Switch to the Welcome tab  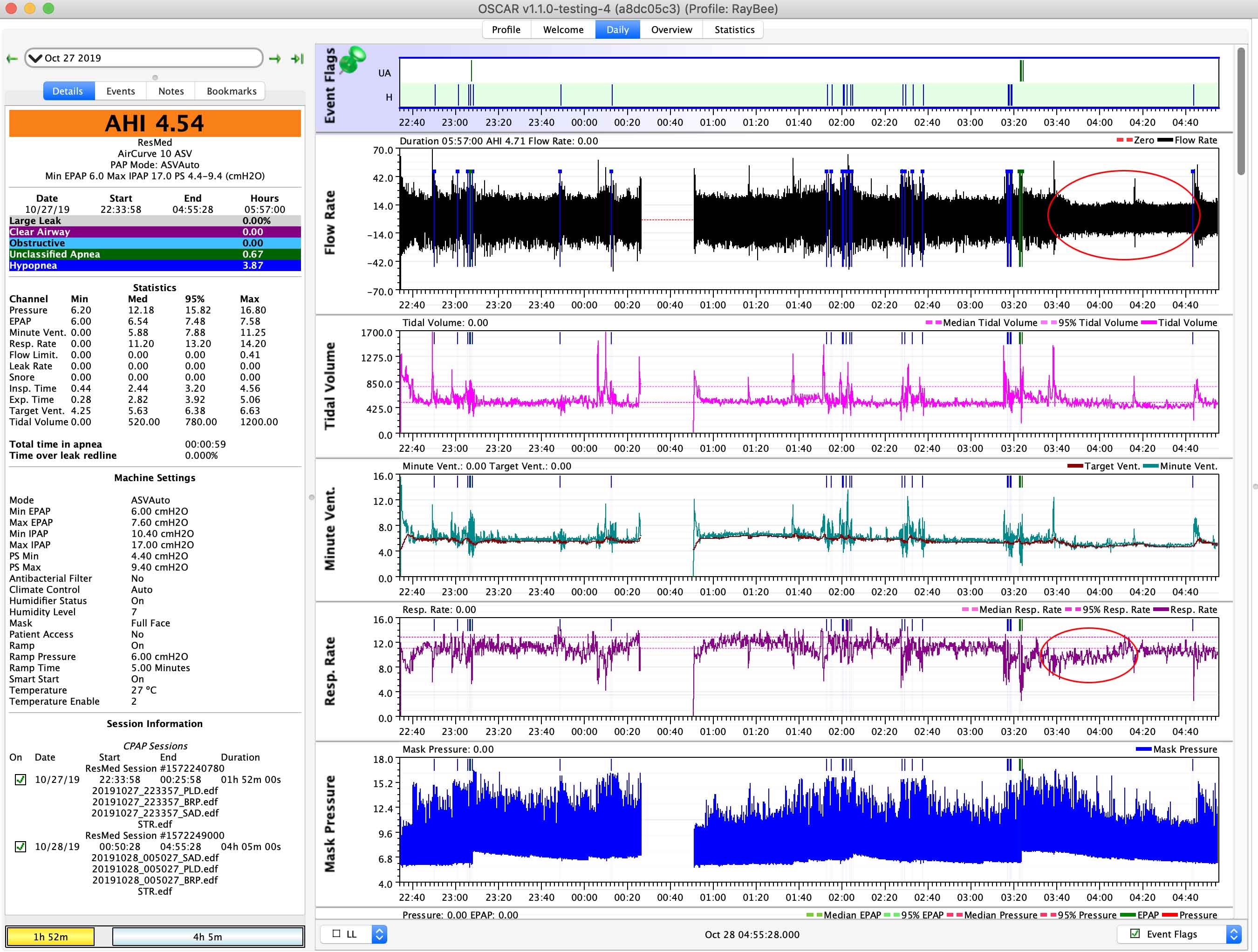point(563,29)
